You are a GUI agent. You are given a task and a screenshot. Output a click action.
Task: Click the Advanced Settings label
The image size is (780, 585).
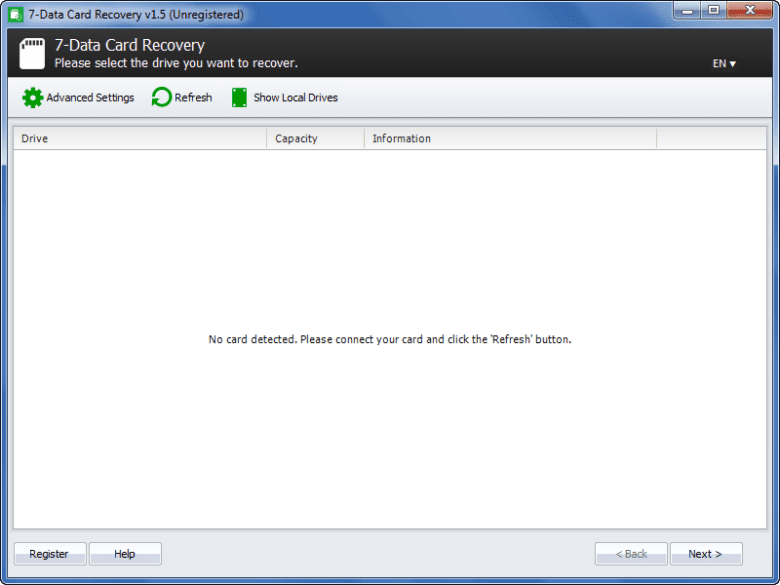pos(90,98)
